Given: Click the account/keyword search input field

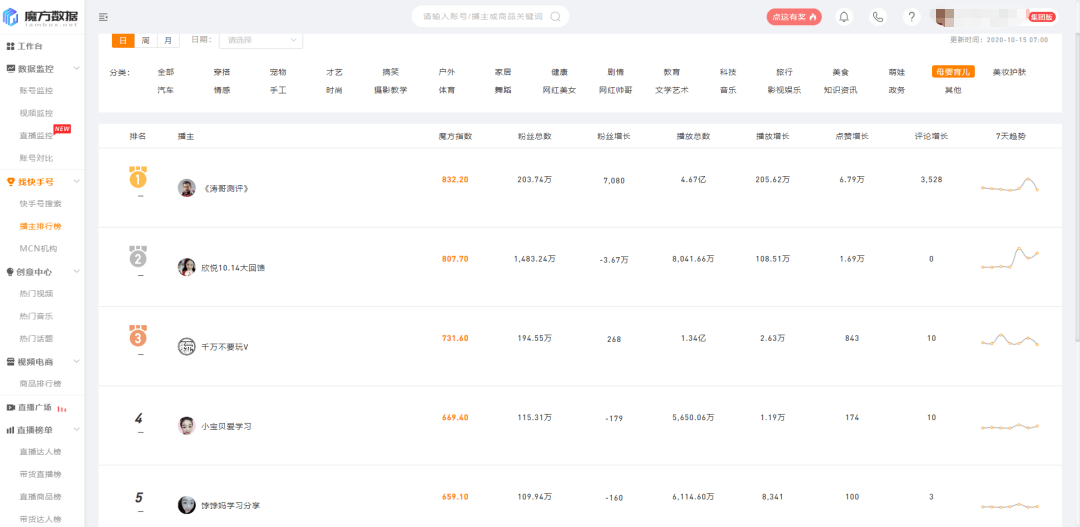Looking at the screenshot, I should click(480, 17).
